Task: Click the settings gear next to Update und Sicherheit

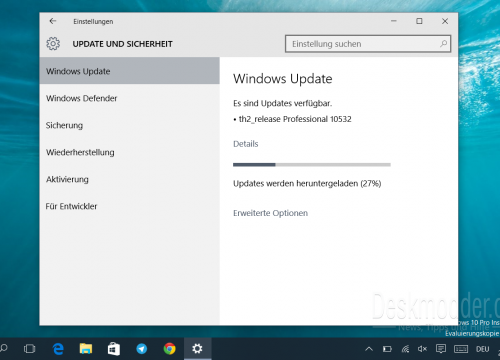Action: [x=53, y=44]
